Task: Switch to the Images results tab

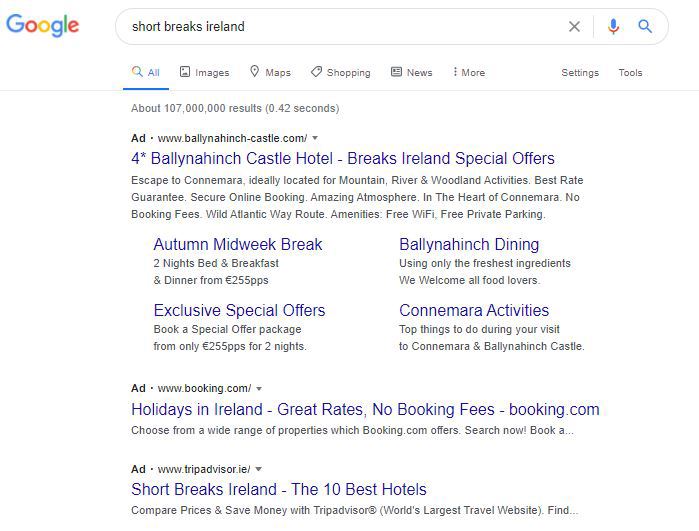Action: tap(204, 73)
